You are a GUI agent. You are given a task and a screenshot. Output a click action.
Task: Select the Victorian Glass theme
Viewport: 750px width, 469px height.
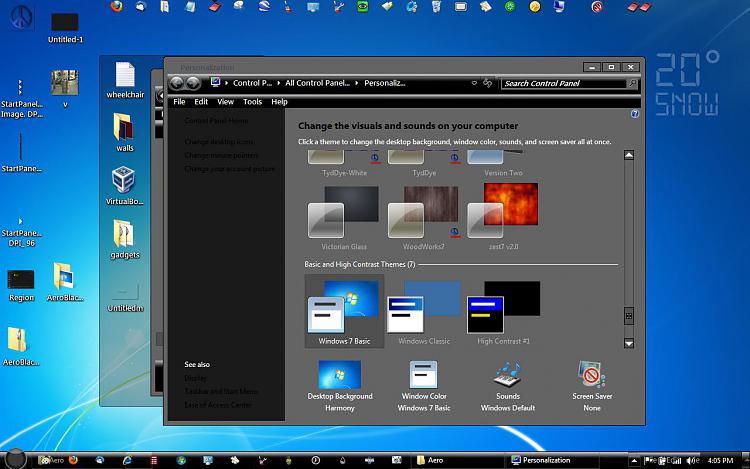click(344, 218)
